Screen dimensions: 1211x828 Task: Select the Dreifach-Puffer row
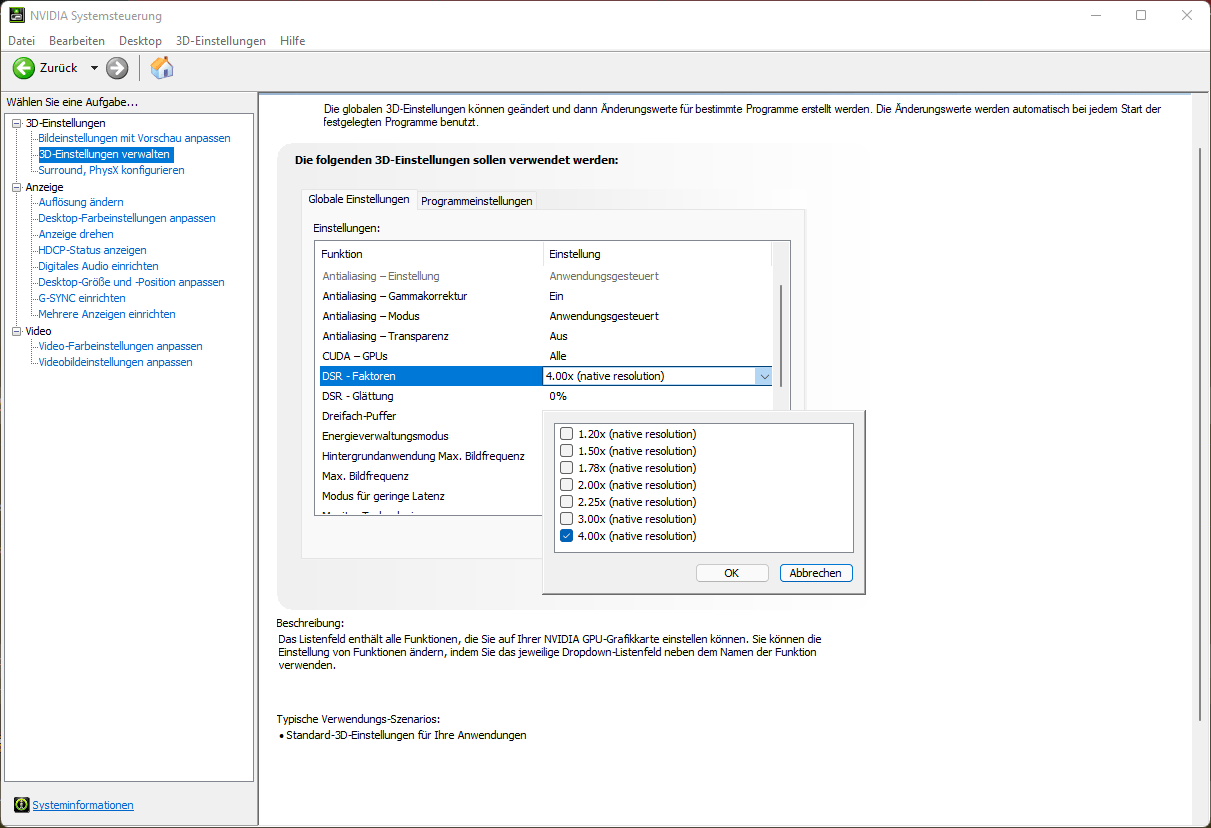click(430, 416)
